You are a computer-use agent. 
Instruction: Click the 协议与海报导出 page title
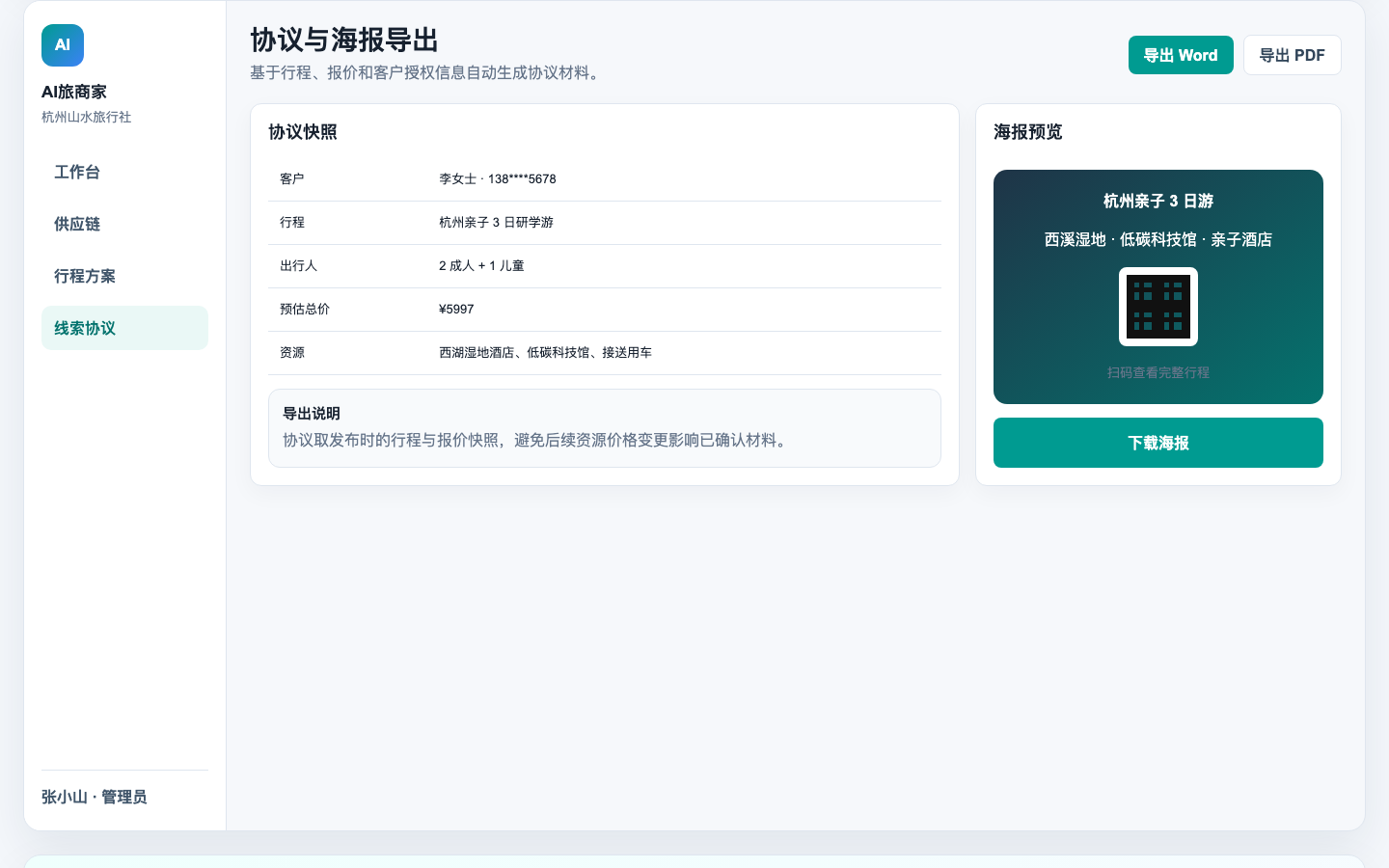(344, 40)
